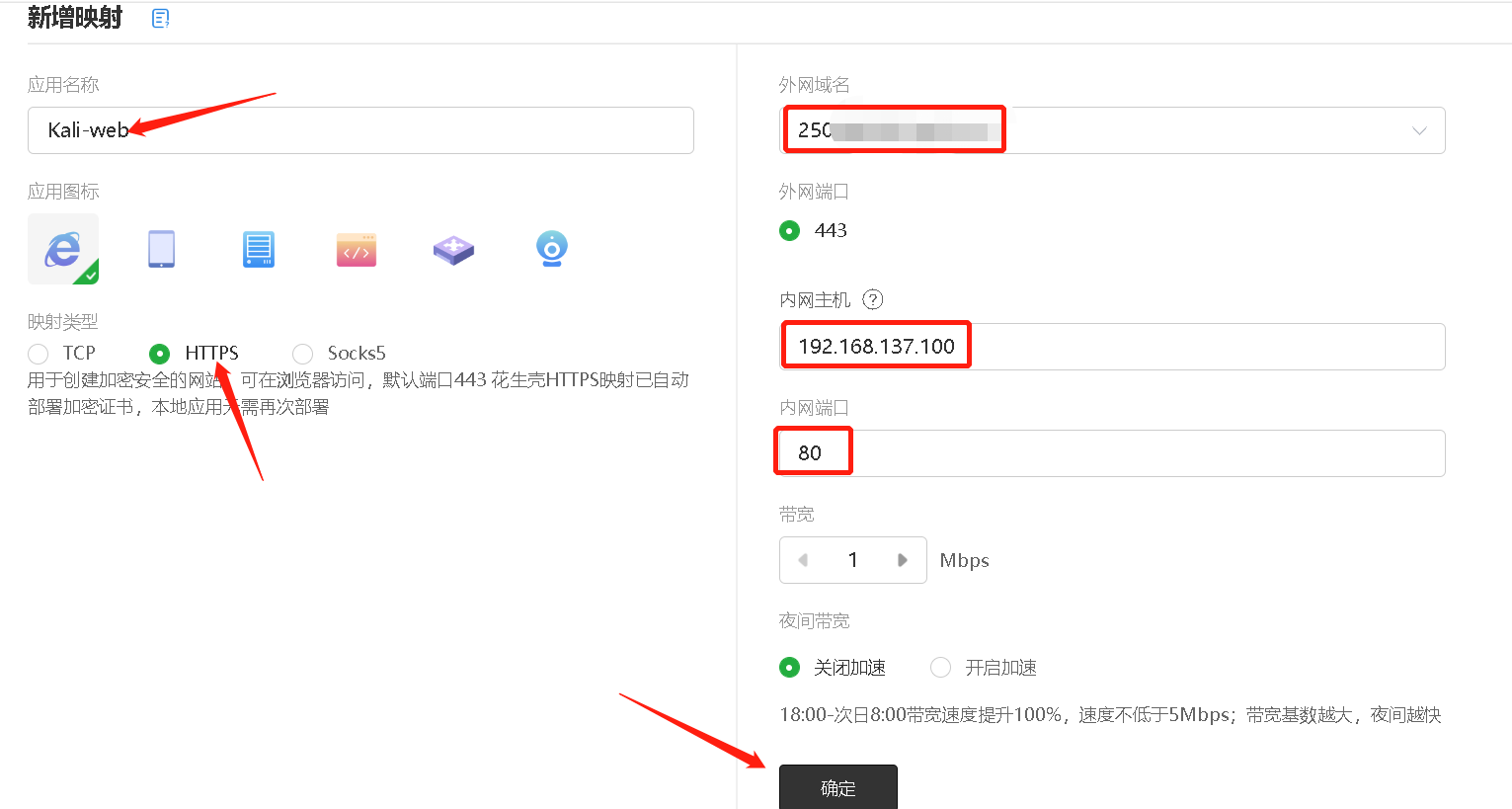Increase bandwidth with the right arrow

pyautogui.click(x=903, y=560)
